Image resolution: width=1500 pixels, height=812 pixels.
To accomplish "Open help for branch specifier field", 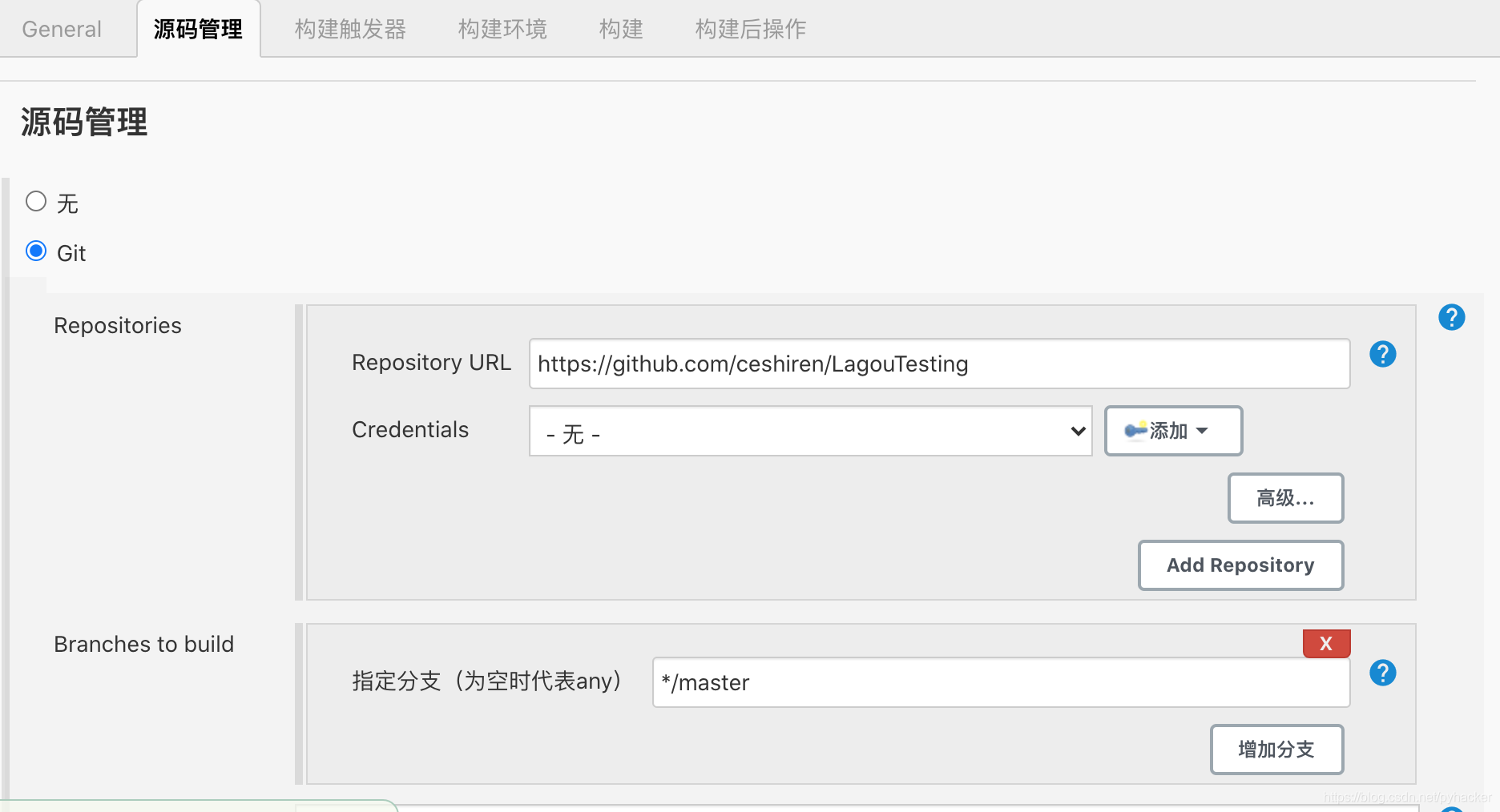I will [x=1382, y=673].
